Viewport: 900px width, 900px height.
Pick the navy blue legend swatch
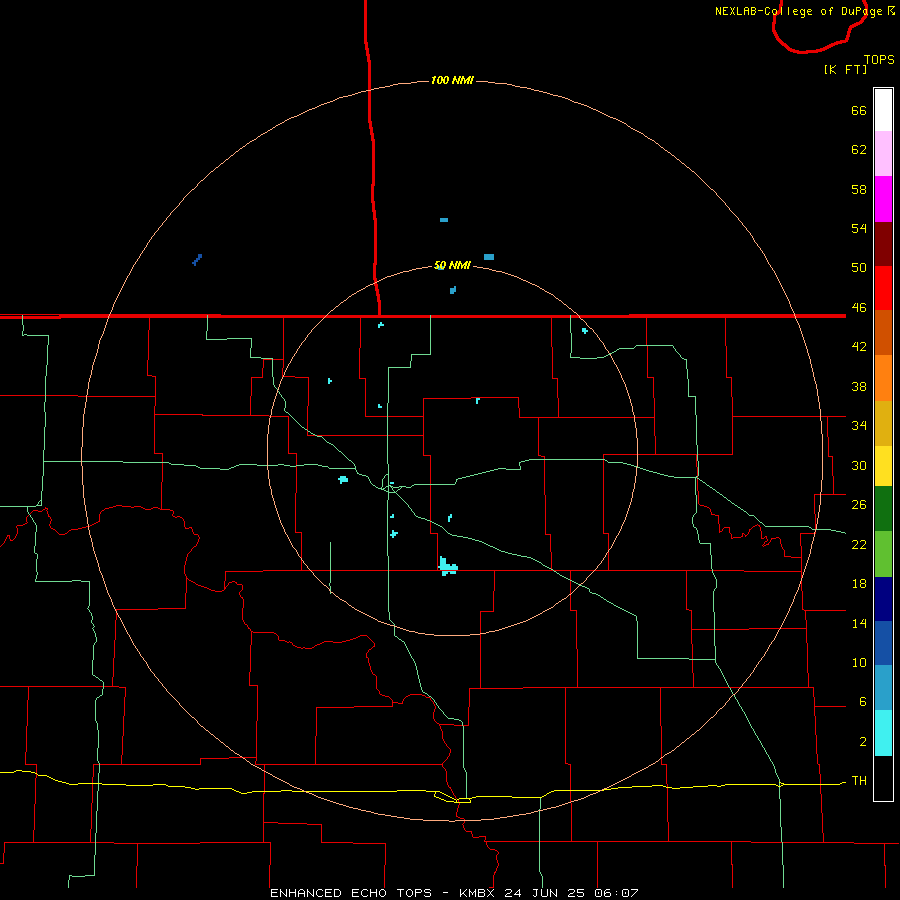(x=883, y=599)
